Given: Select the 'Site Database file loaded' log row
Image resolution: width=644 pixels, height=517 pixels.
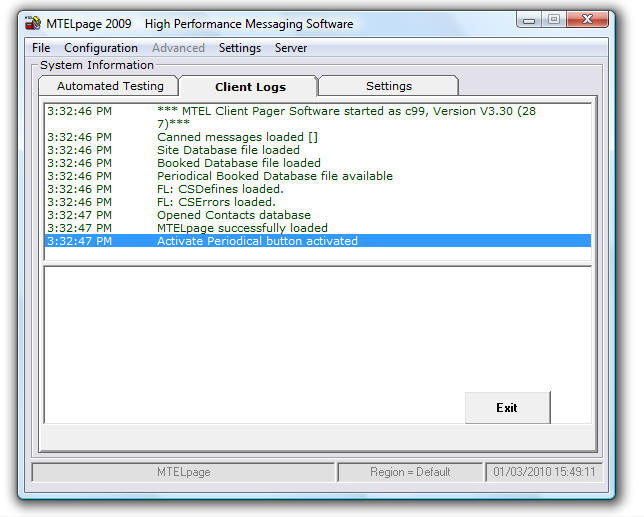Looking at the screenshot, I should tap(318, 150).
